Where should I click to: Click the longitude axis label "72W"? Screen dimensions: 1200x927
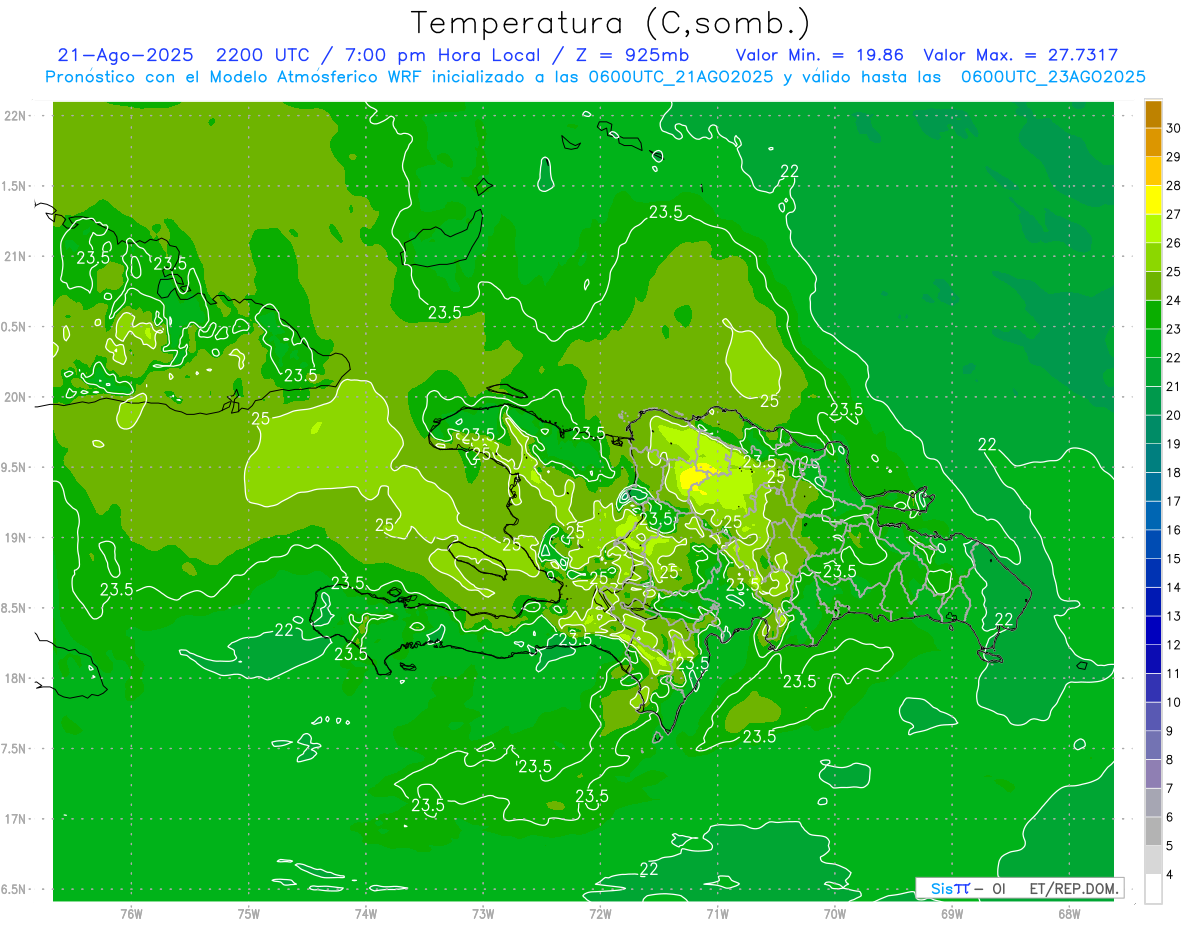click(601, 913)
